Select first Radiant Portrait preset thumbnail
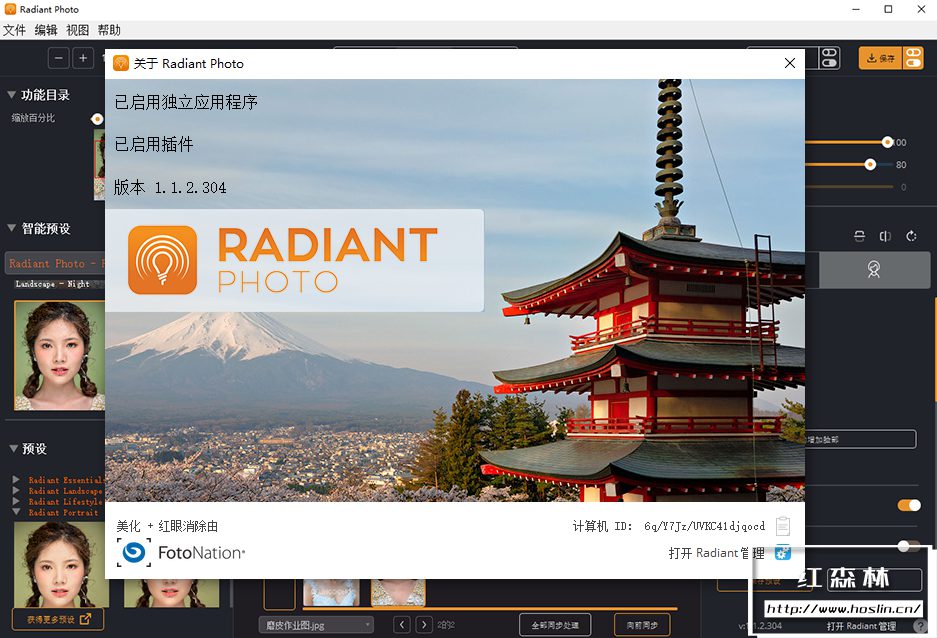Image resolution: width=937 pixels, height=638 pixels. pos(60,565)
